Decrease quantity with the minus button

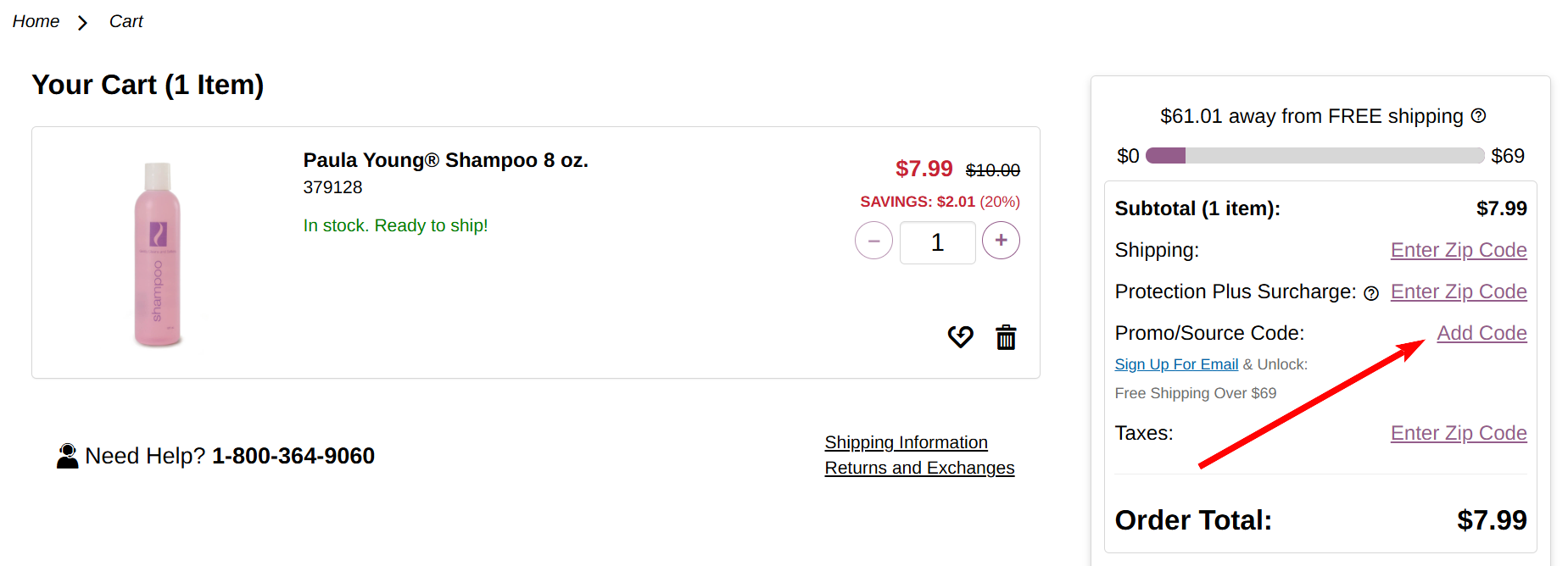pyautogui.click(x=873, y=241)
